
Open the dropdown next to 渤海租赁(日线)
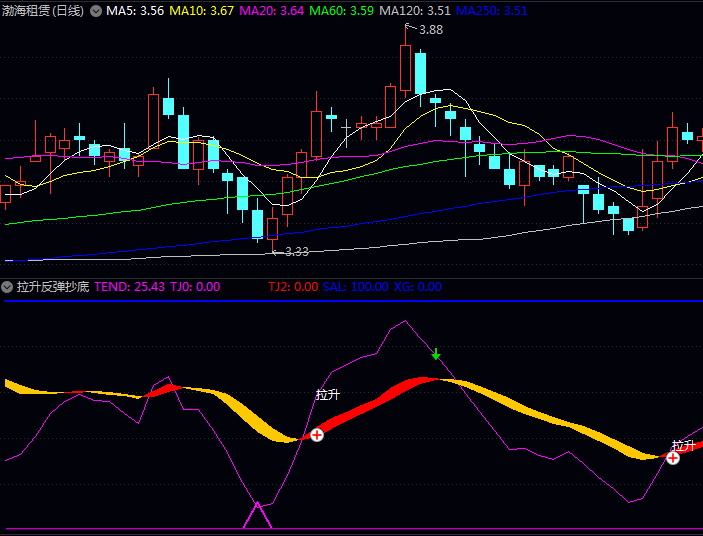point(96,11)
